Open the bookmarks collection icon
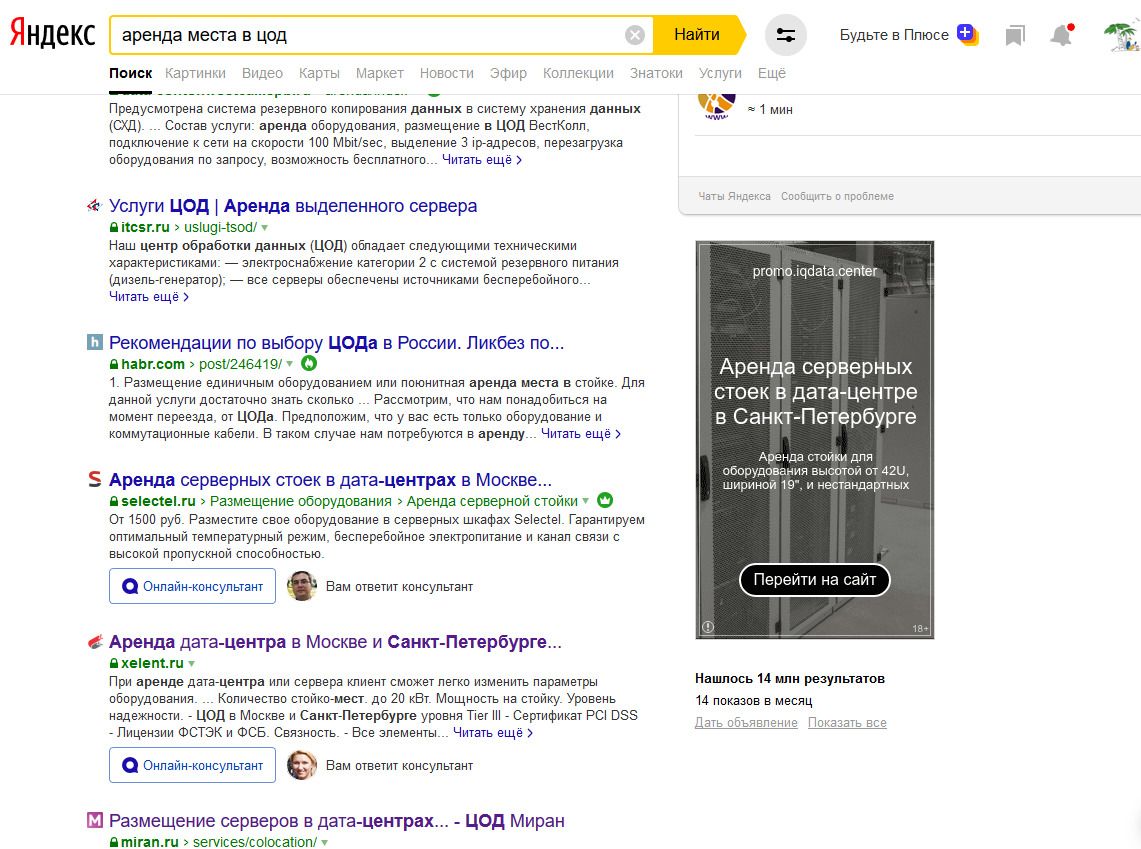Image resolution: width=1141 pixels, height=849 pixels. point(1015,35)
